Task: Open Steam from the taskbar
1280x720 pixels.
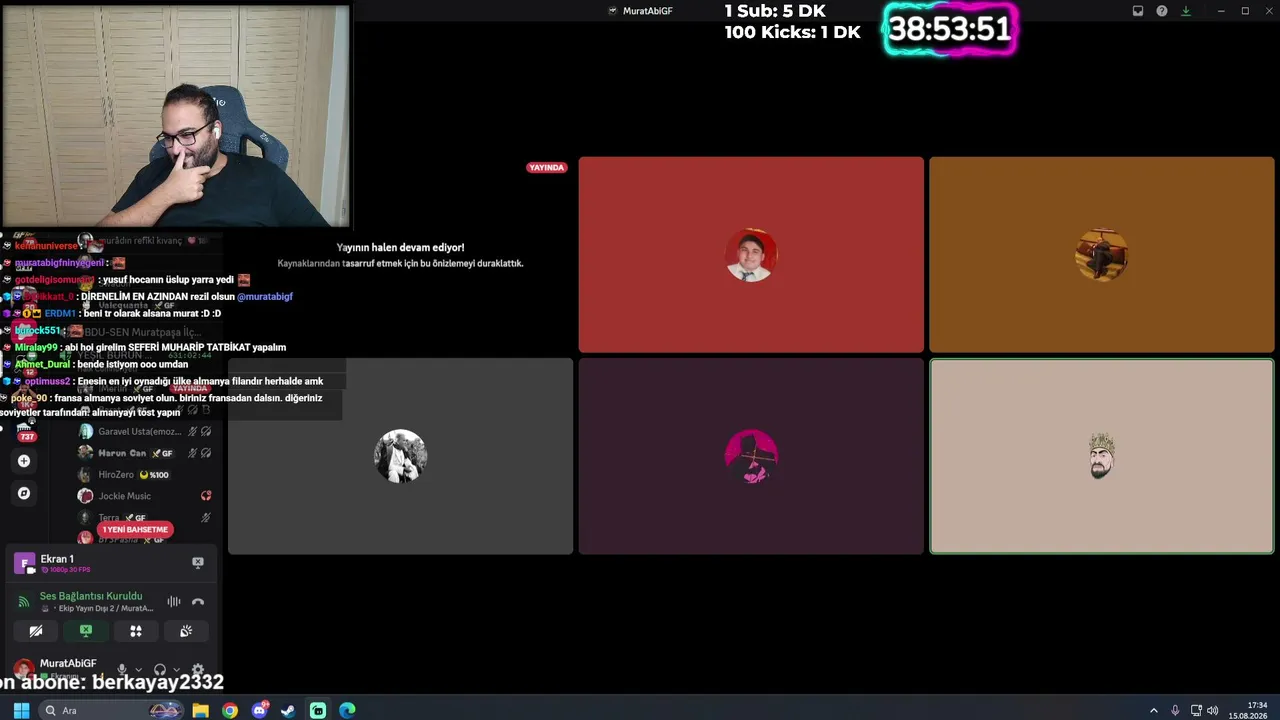Action: (x=288, y=710)
